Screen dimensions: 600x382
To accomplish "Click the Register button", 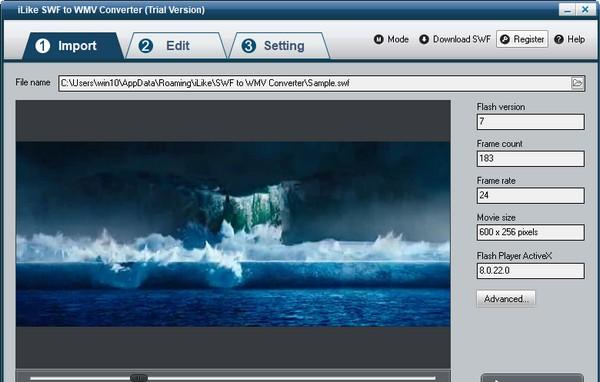I will click(522, 39).
